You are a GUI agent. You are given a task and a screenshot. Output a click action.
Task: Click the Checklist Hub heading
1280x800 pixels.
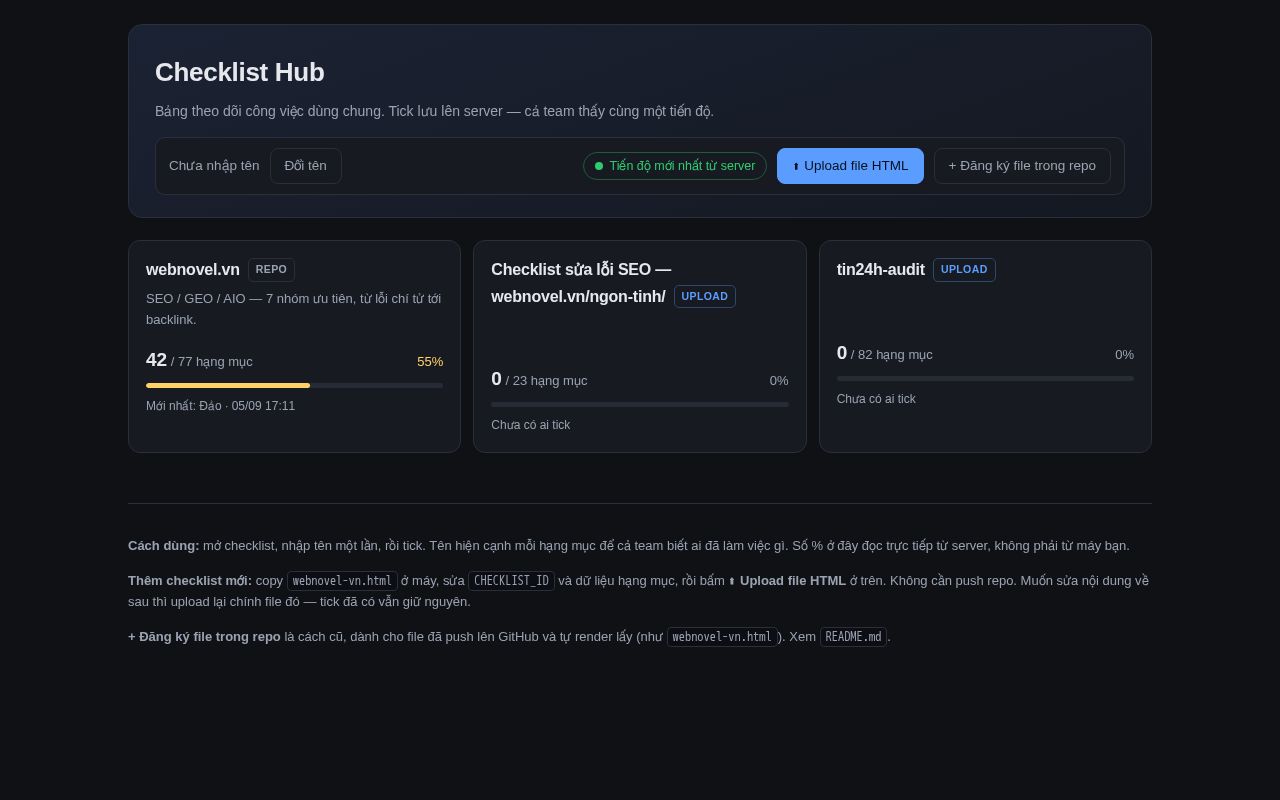point(240,72)
